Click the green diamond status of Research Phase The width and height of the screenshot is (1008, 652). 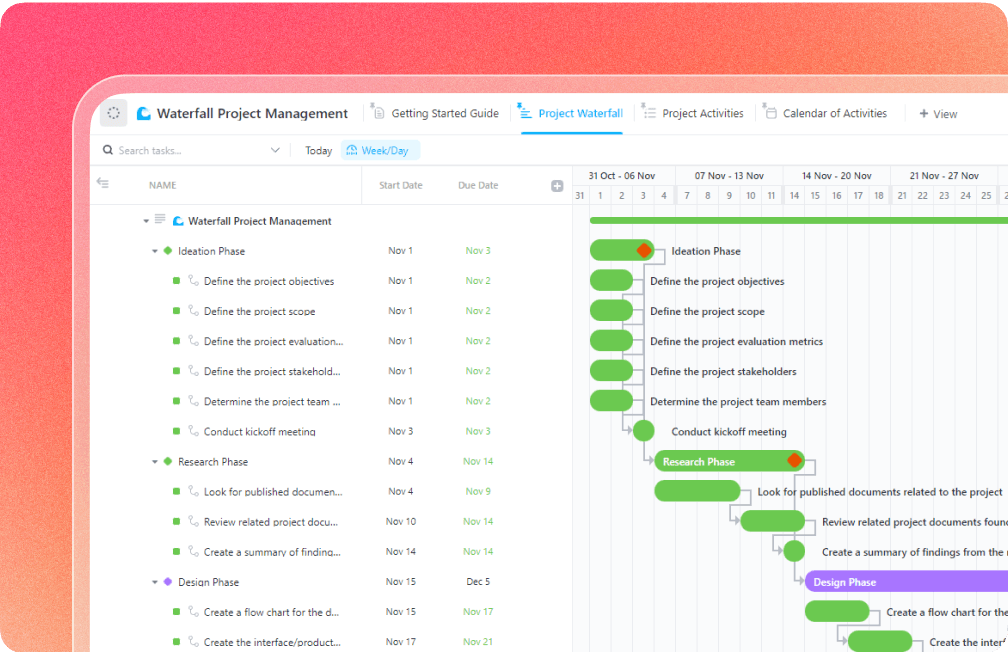coord(168,461)
